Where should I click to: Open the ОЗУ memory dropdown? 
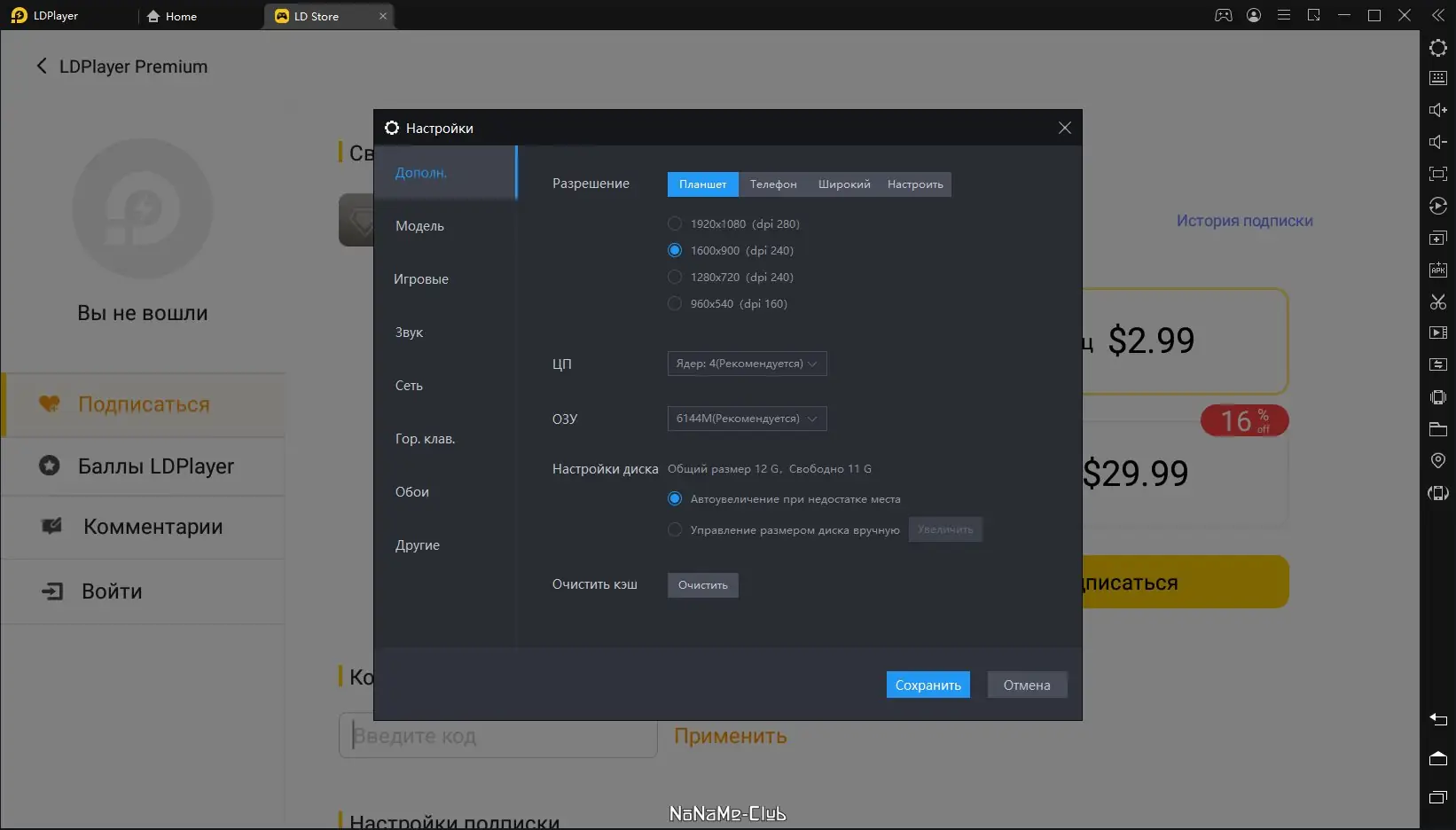point(747,419)
